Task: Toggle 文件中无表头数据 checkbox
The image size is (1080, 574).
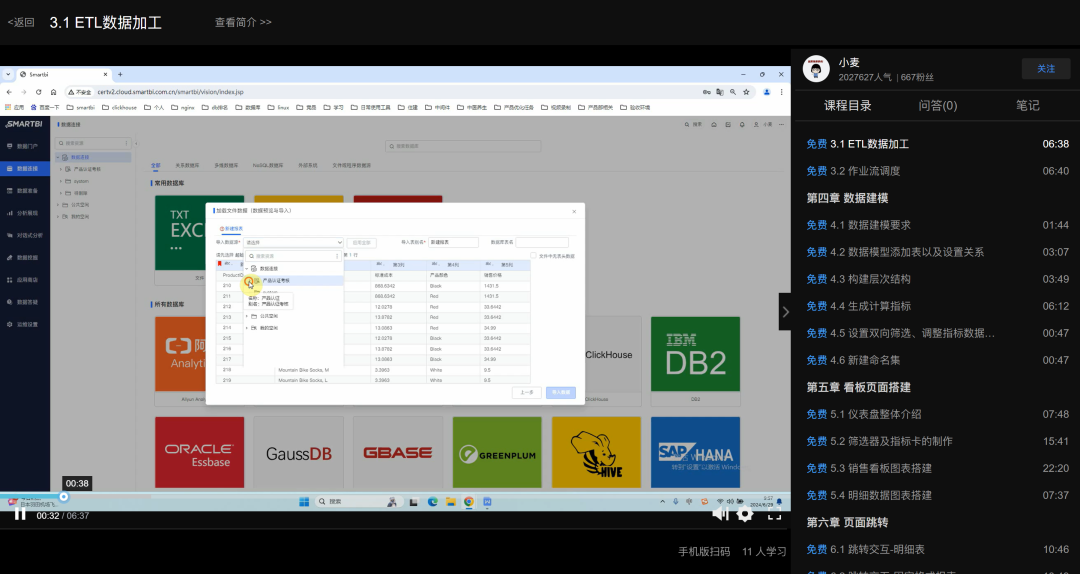Action: [x=533, y=256]
